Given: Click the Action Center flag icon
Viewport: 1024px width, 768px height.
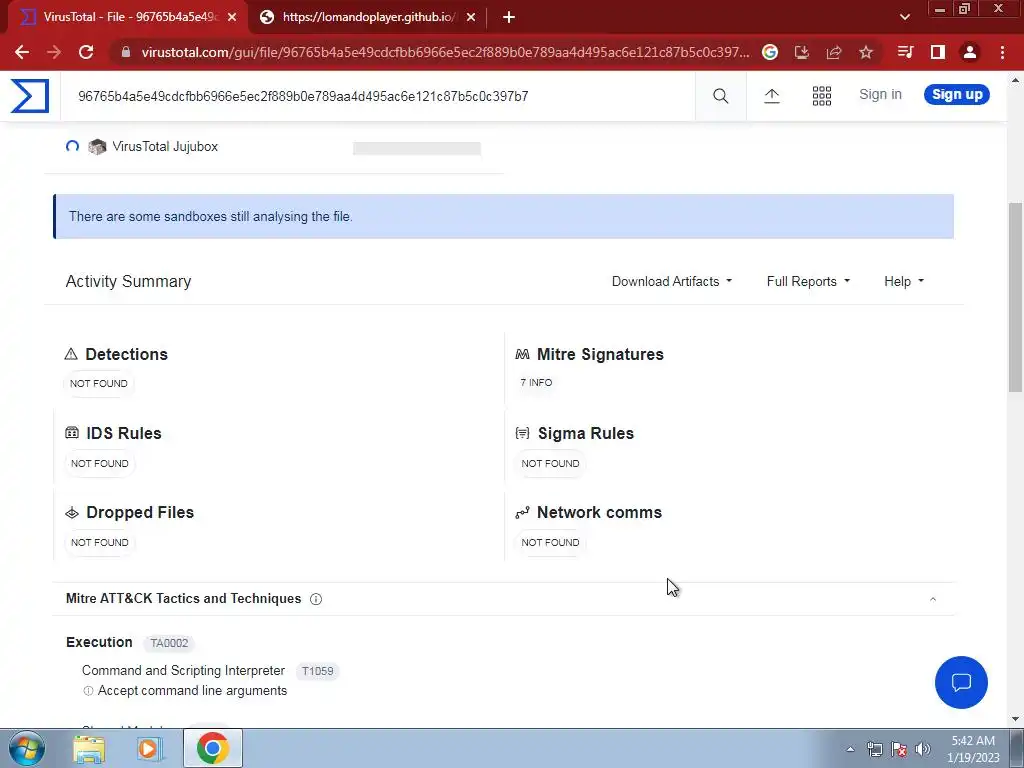Looking at the screenshot, I should coord(899,749).
